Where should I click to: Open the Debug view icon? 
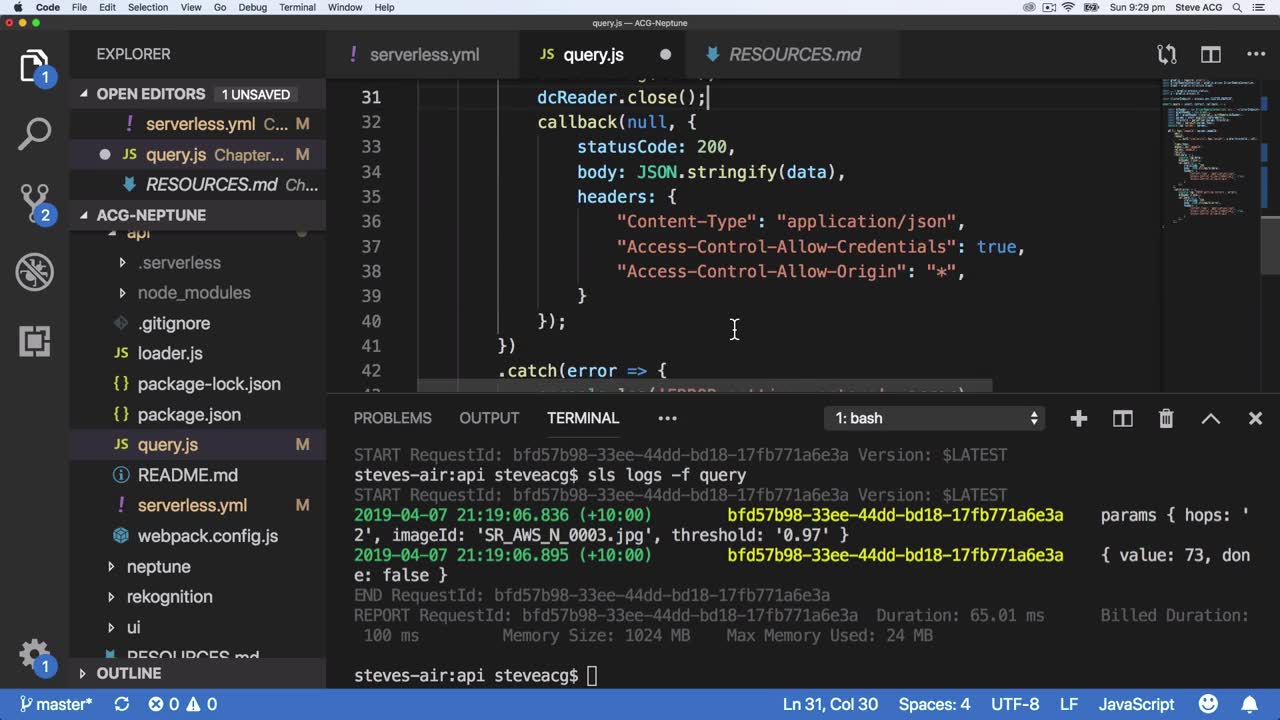click(x=34, y=271)
